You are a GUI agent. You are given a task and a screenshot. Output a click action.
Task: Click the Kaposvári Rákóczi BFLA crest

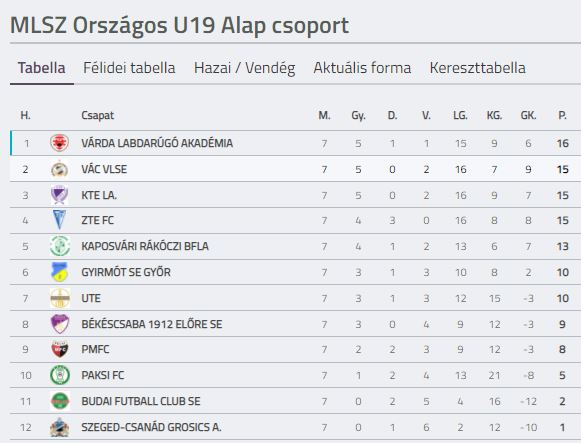coord(60,246)
